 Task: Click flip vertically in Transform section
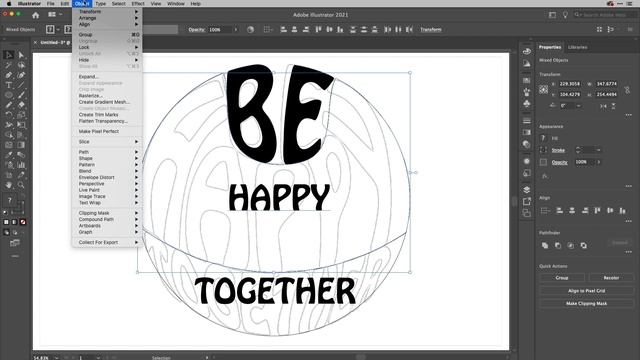(x=613, y=106)
